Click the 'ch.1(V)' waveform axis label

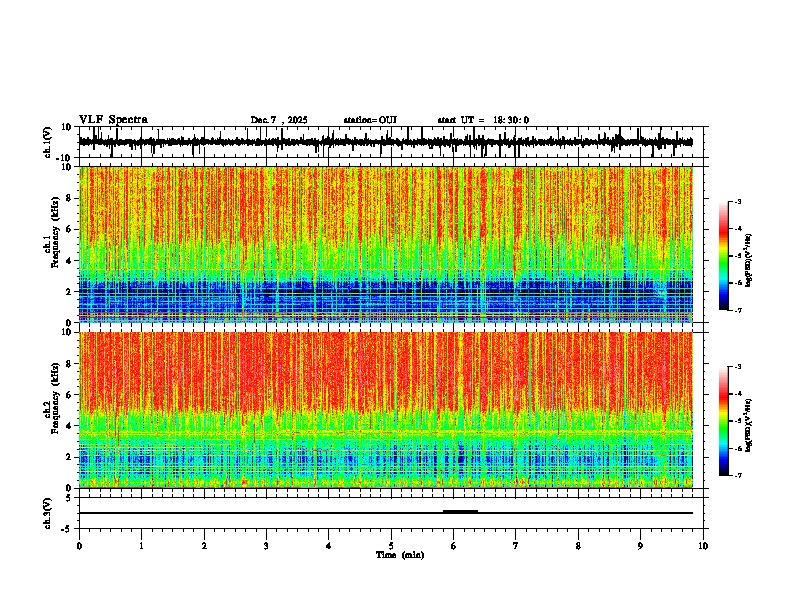pyautogui.click(x=47, y=142)
